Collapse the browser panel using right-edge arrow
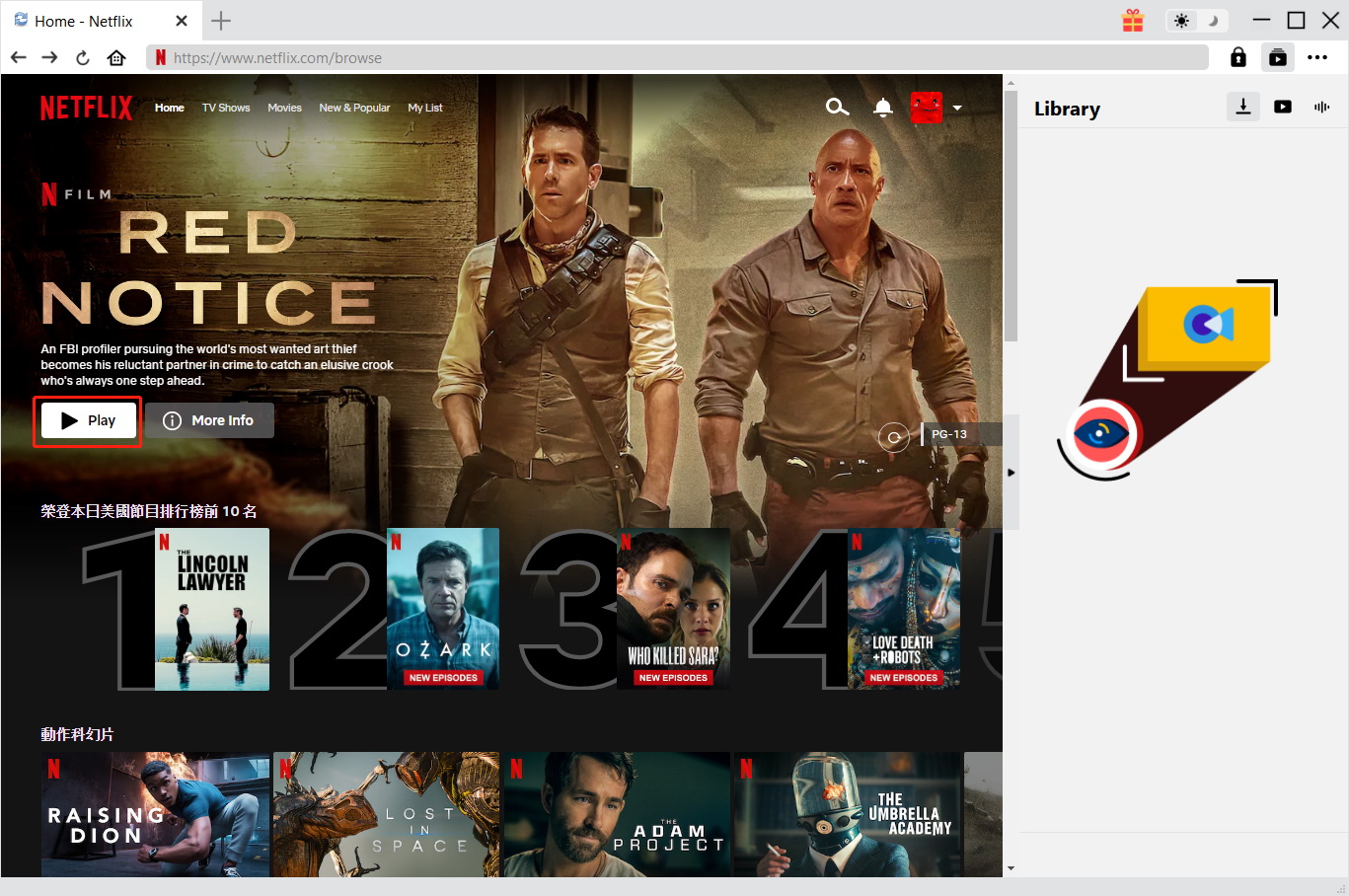 click(1012, 472)
